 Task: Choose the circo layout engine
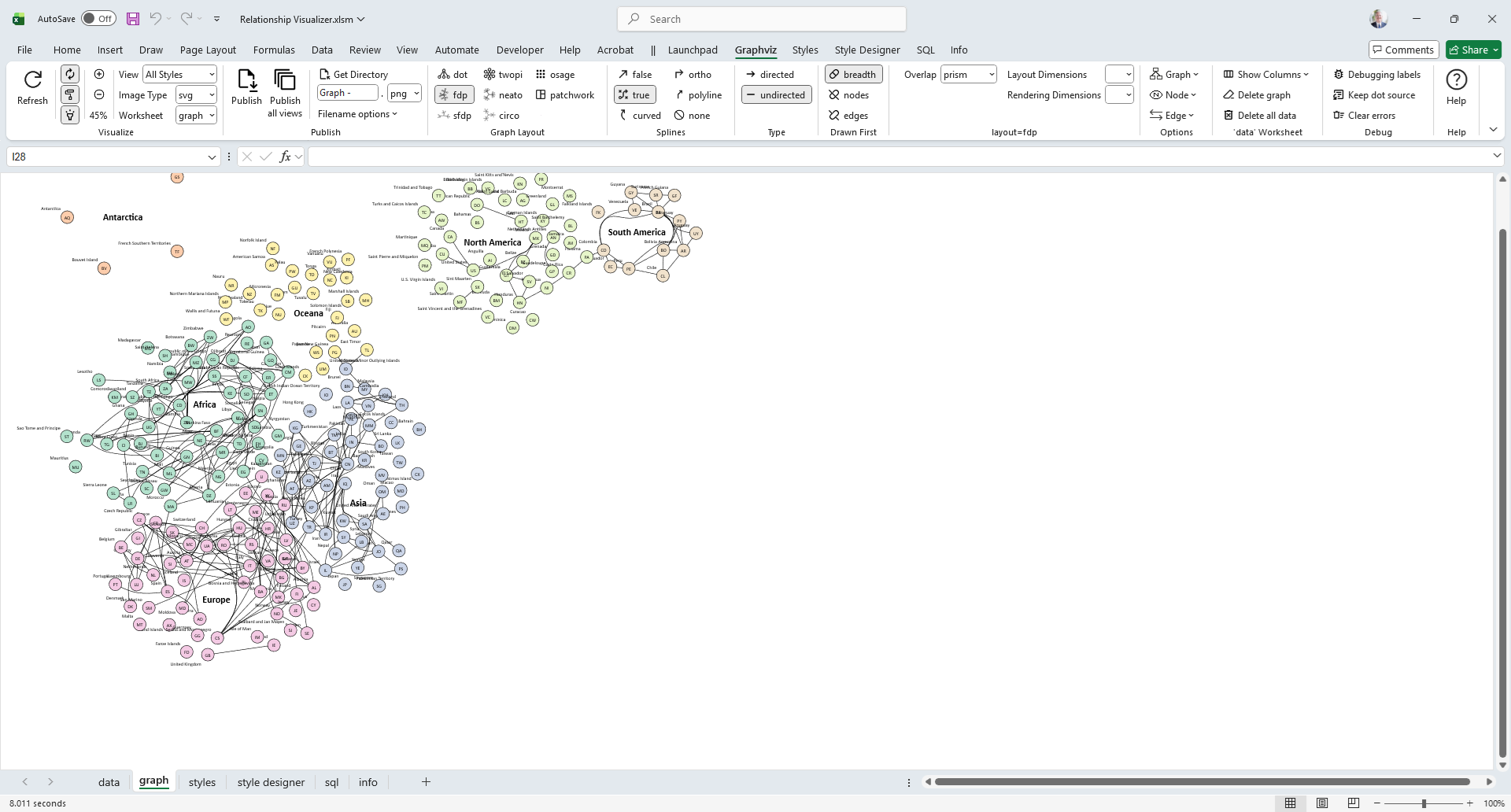[501, 116]
